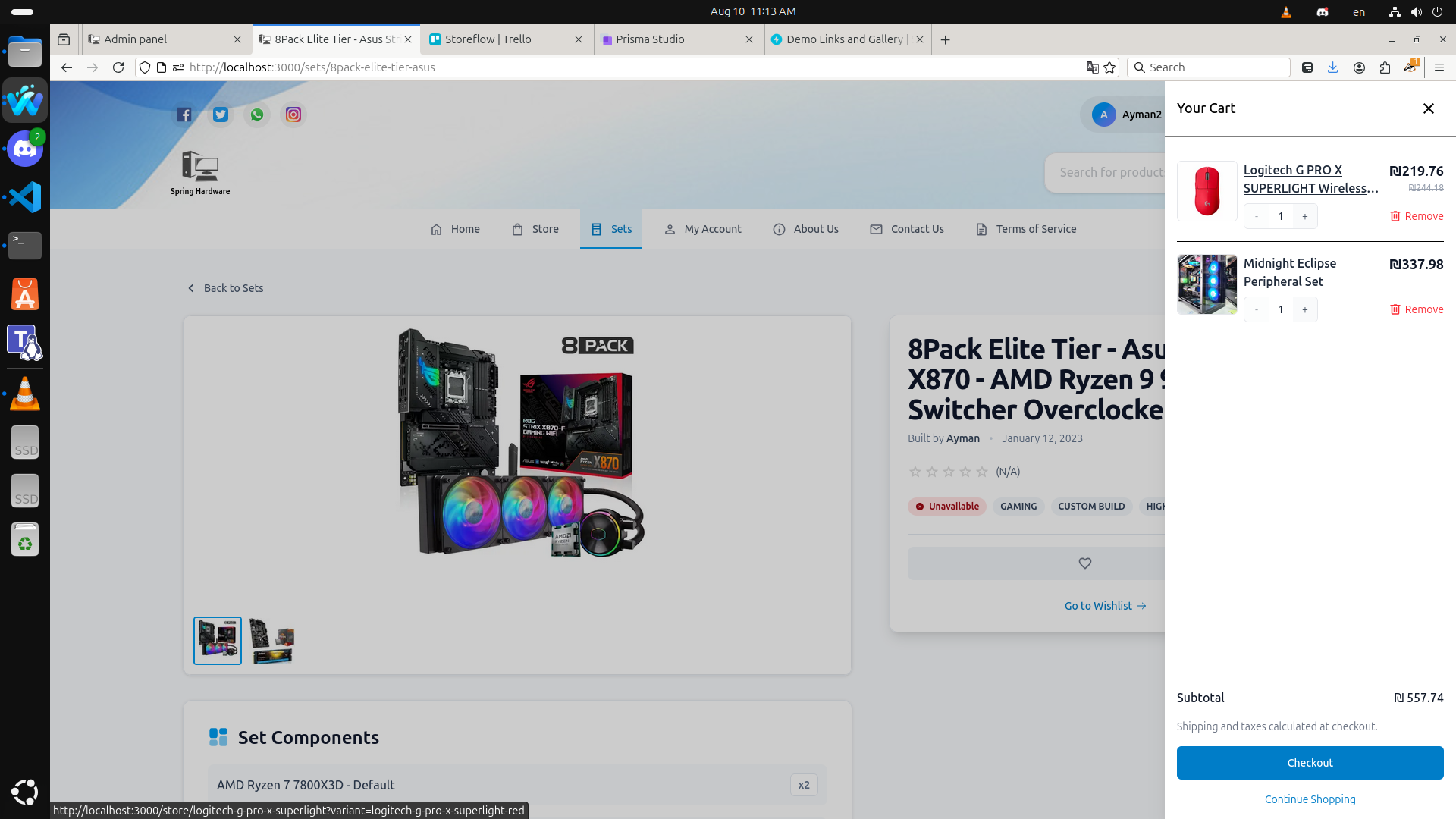Viewport: 1456px width, 819px height.
Task: Click the wishlist heart button
Action: click(1084, 563)
